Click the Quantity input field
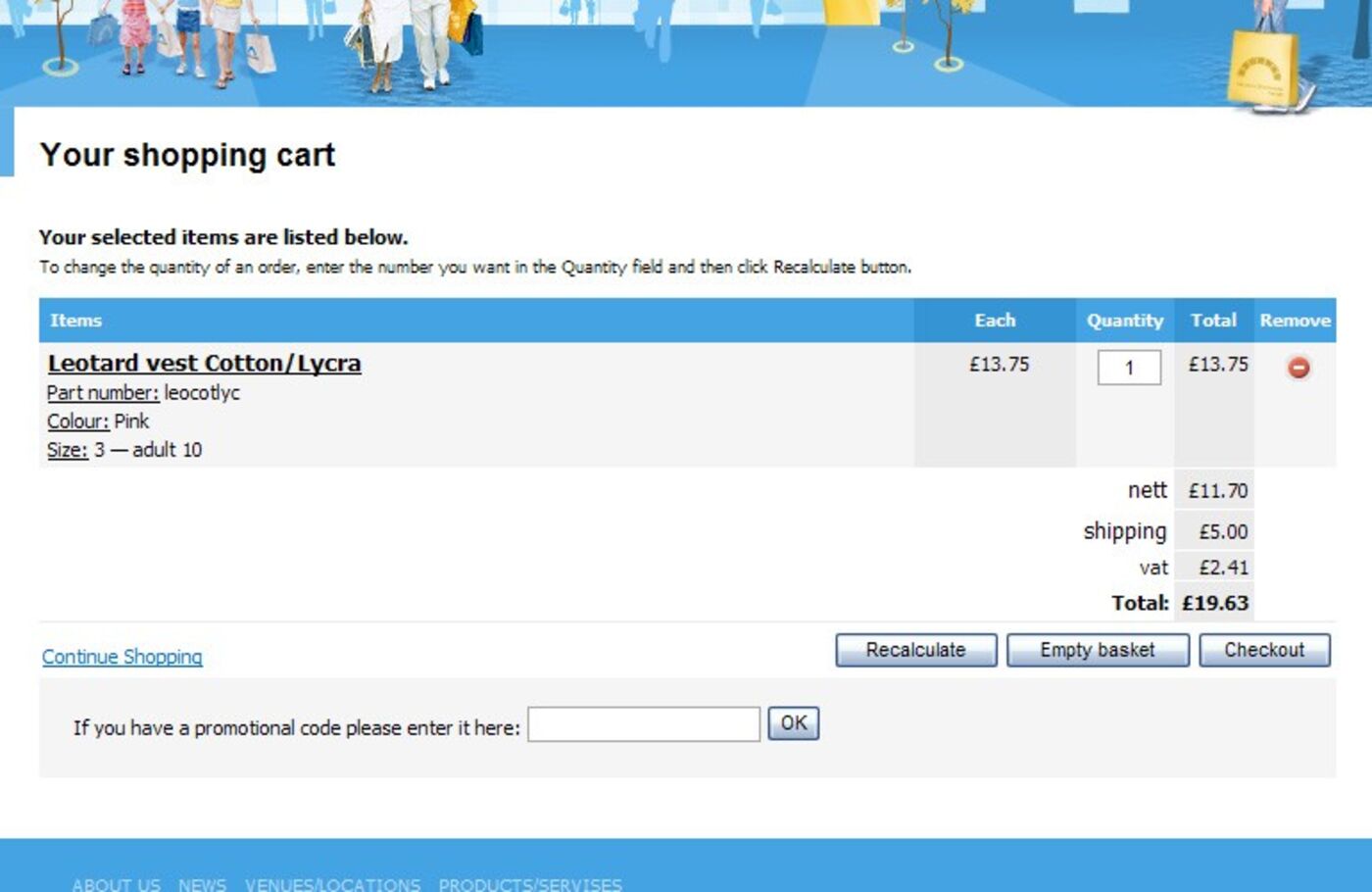The width and height of the screenshot is (1372, 892). coord(1128,368)
